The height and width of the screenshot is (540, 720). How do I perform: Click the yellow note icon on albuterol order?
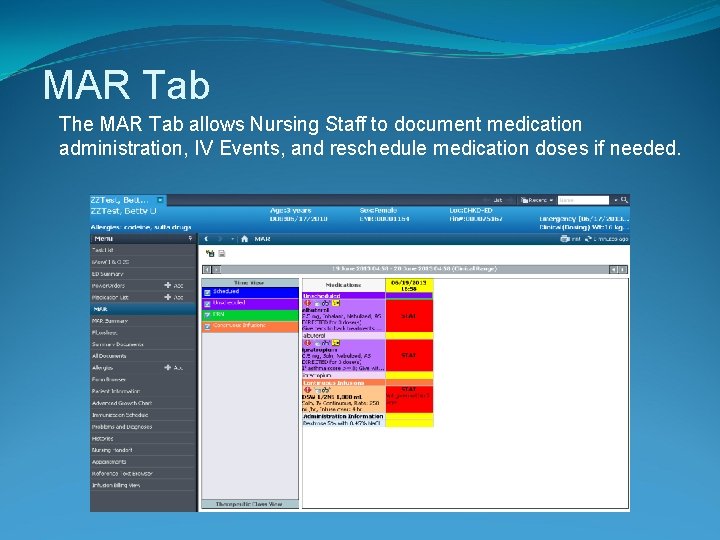tap(336, 304)
